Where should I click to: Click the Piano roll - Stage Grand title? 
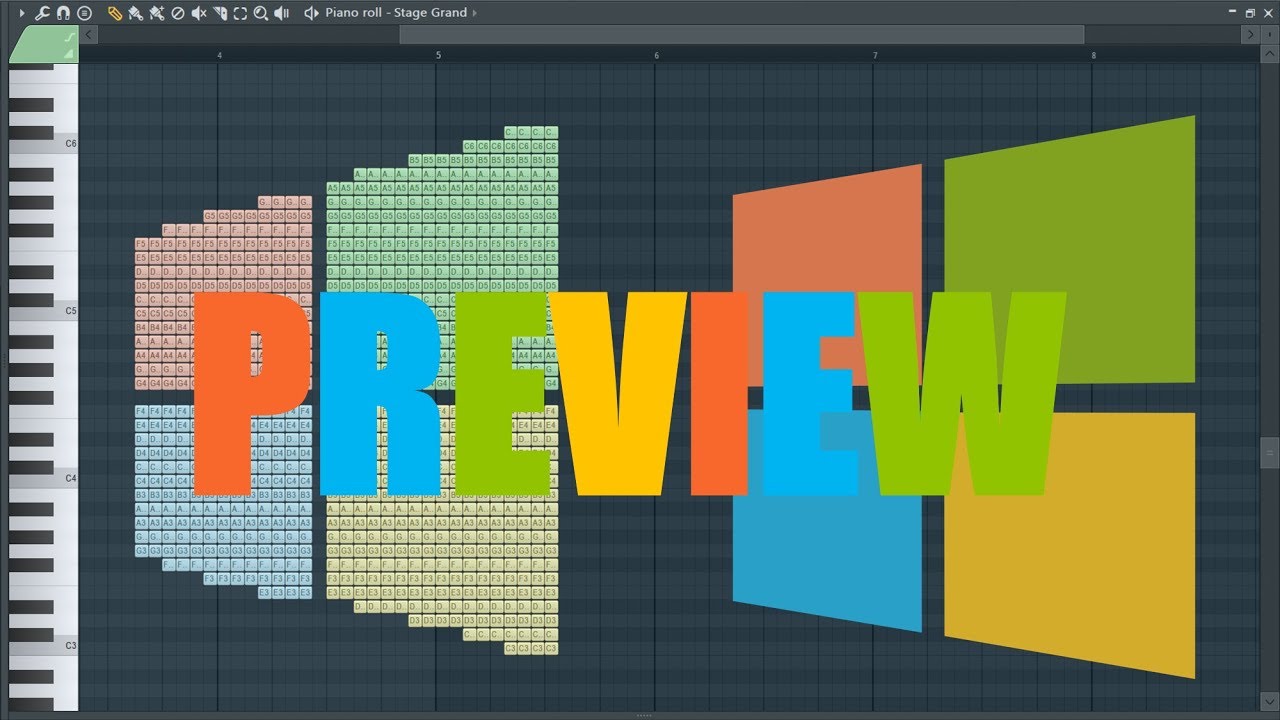396,13
